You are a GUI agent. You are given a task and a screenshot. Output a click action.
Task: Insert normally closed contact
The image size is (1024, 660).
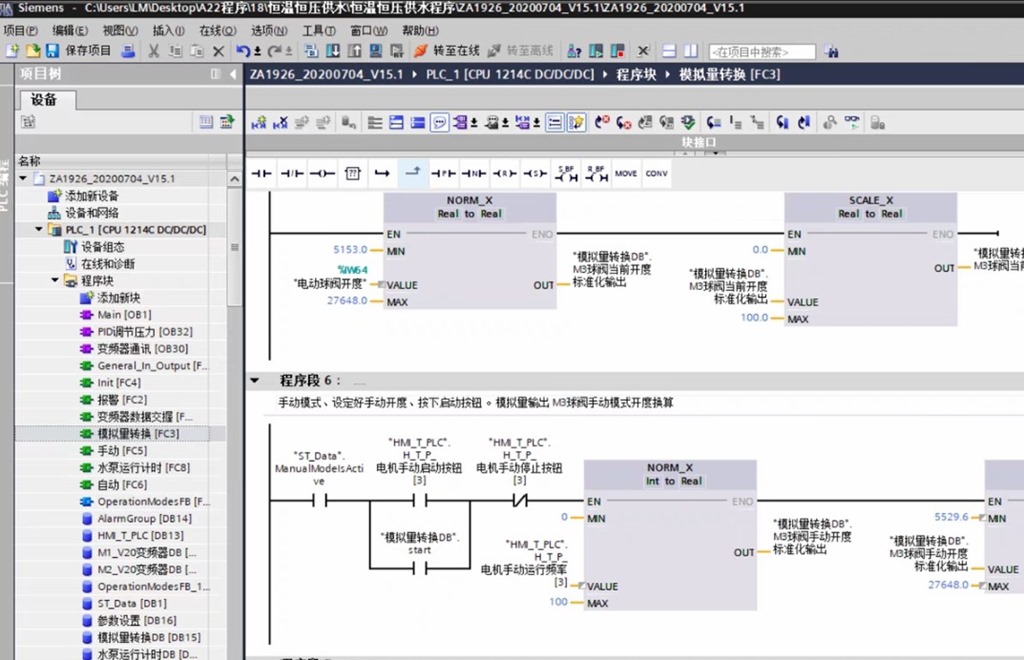[x=292, y=174]
